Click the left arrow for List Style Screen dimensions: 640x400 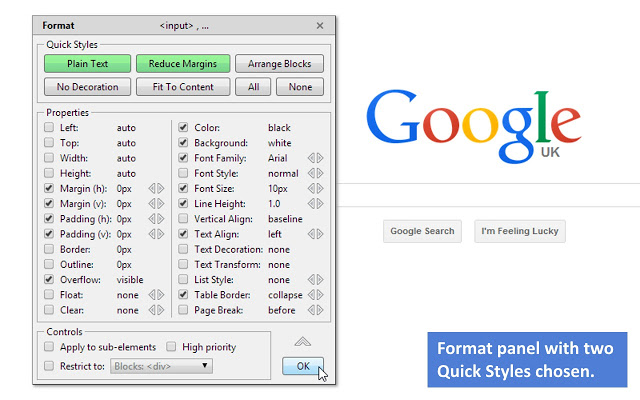[311, 280]
